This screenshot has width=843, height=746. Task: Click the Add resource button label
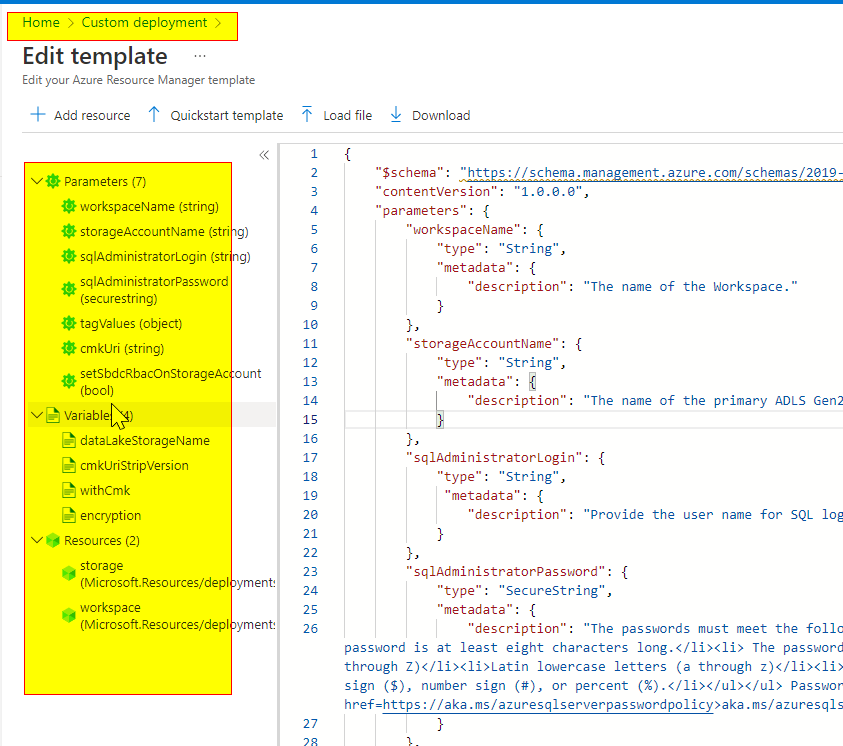click(92, 116)
